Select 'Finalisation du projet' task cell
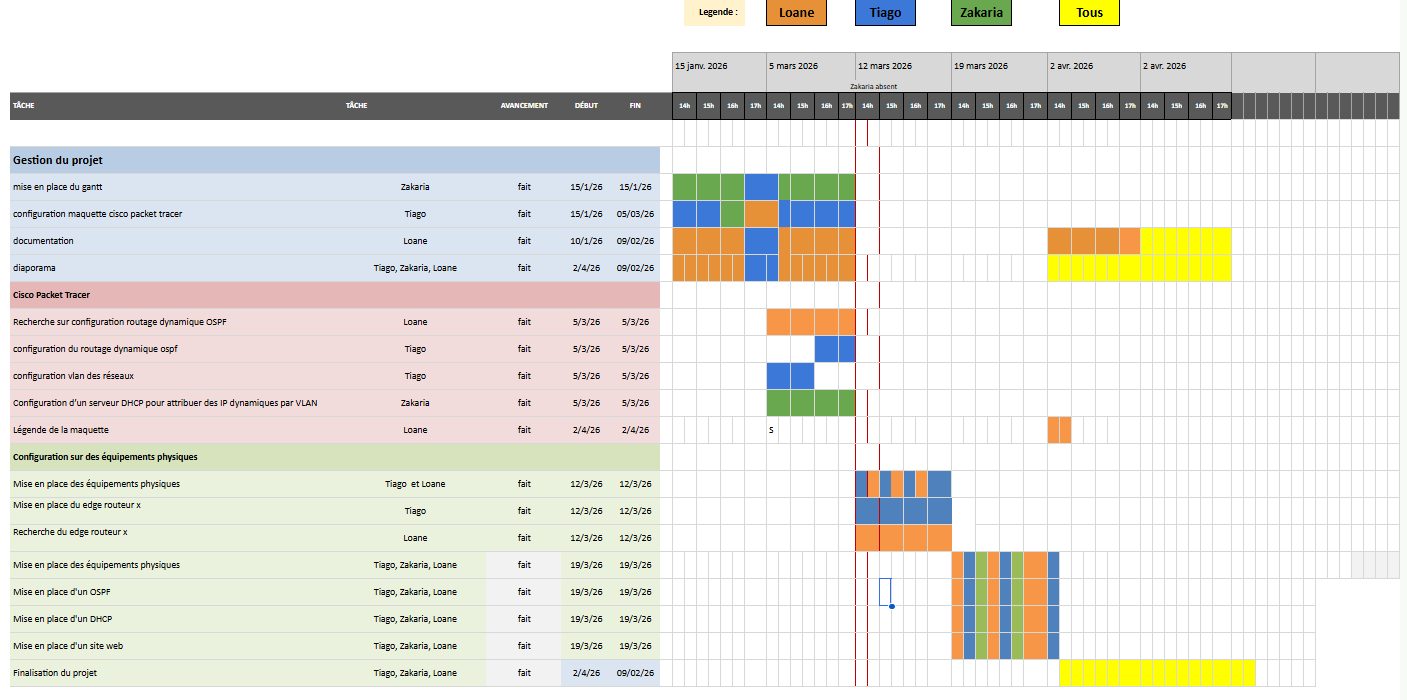 [55, 673]
